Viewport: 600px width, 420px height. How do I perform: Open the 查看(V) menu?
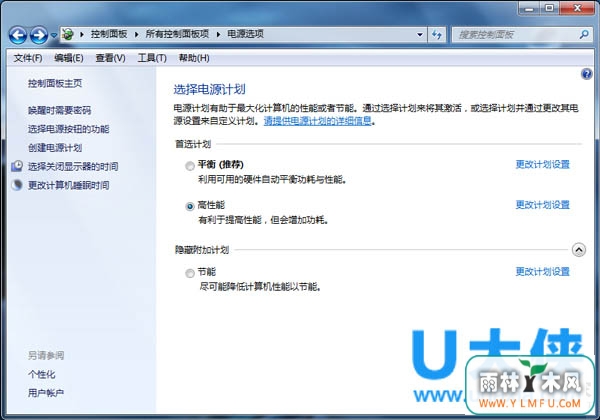[110, 58]
